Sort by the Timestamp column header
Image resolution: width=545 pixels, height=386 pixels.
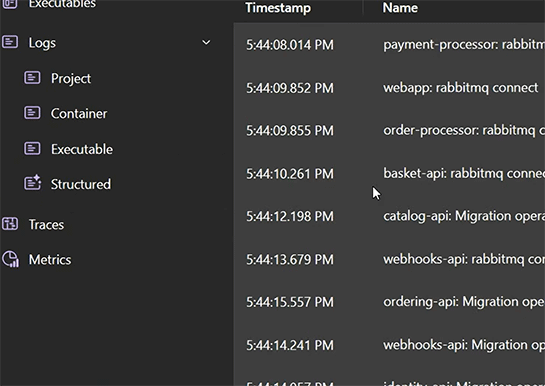(278, 8)
